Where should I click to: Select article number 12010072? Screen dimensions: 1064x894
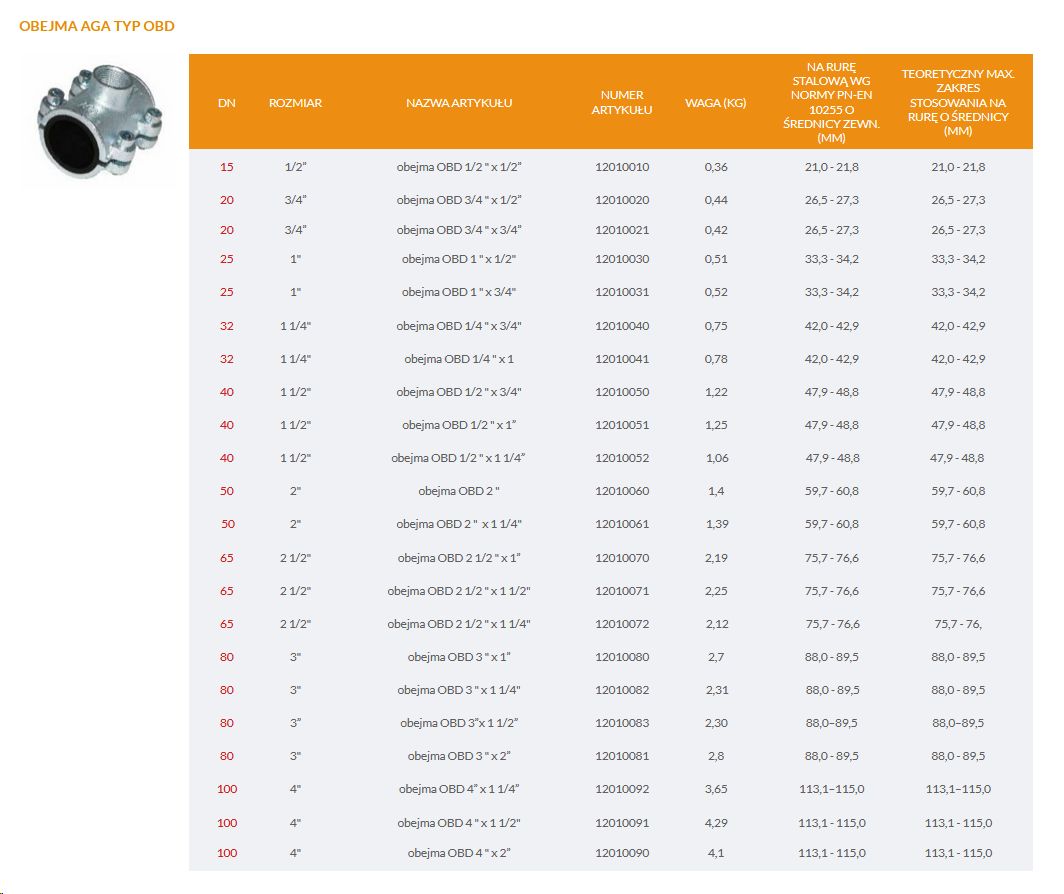(621, 624)
